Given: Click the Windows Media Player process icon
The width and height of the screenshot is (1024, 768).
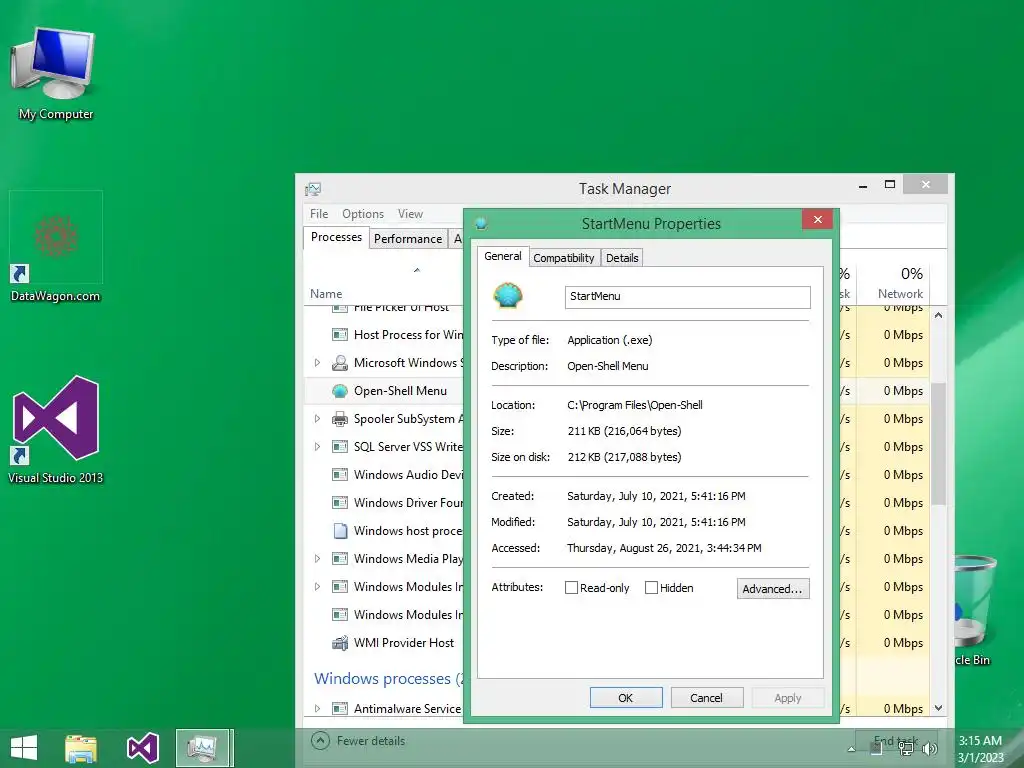Looking at the screenshot, I should [x=340, y=558].
